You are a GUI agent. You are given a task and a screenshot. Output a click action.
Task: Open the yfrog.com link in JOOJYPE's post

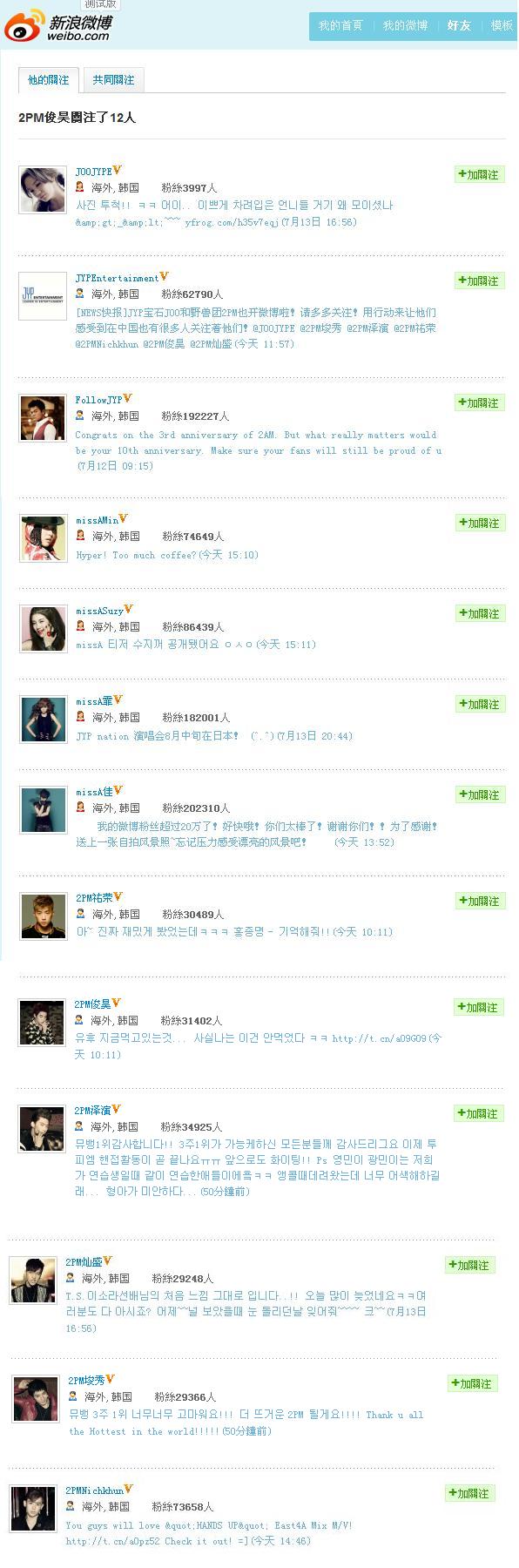coord(232,222)
